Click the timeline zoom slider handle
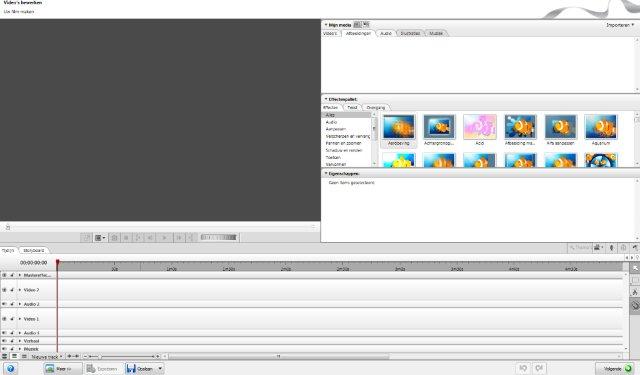 [100, 357]
